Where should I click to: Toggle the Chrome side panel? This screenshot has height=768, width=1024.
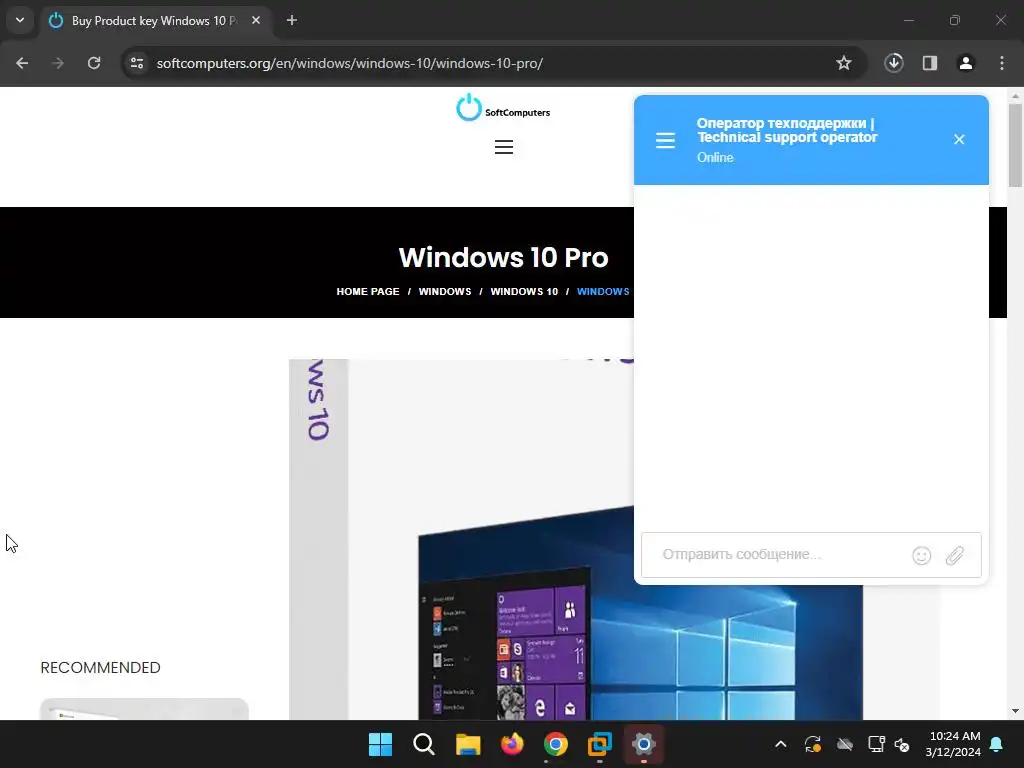(x=930, y=63)
